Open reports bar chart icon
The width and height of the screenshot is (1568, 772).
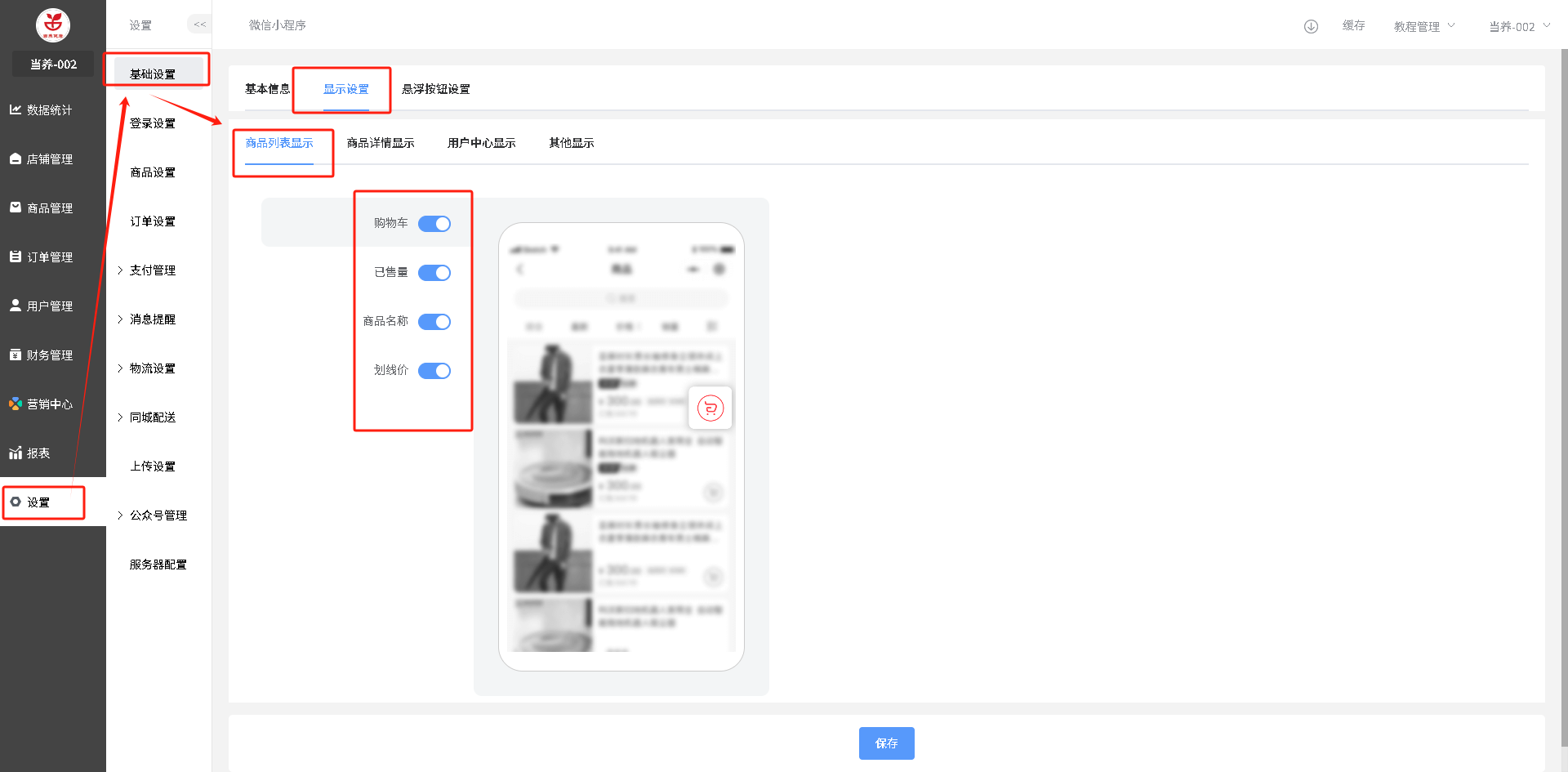tap(16, 453)
